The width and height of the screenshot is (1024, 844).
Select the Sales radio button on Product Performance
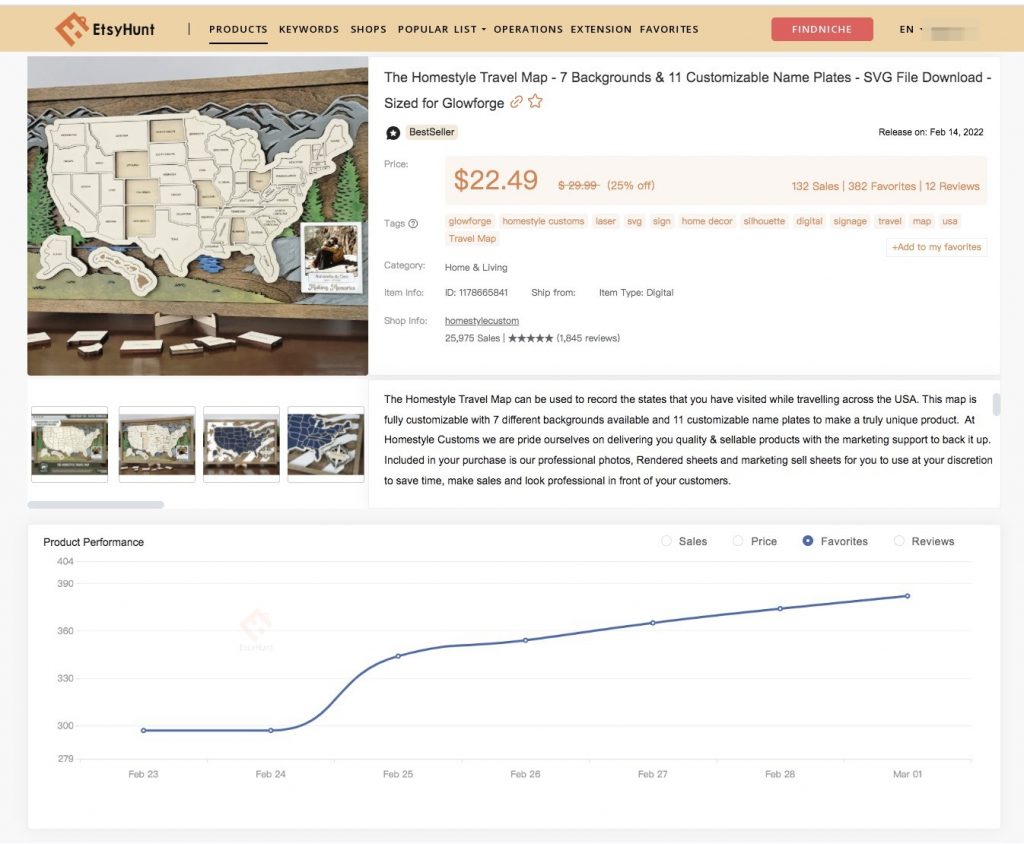pos(667,540)
